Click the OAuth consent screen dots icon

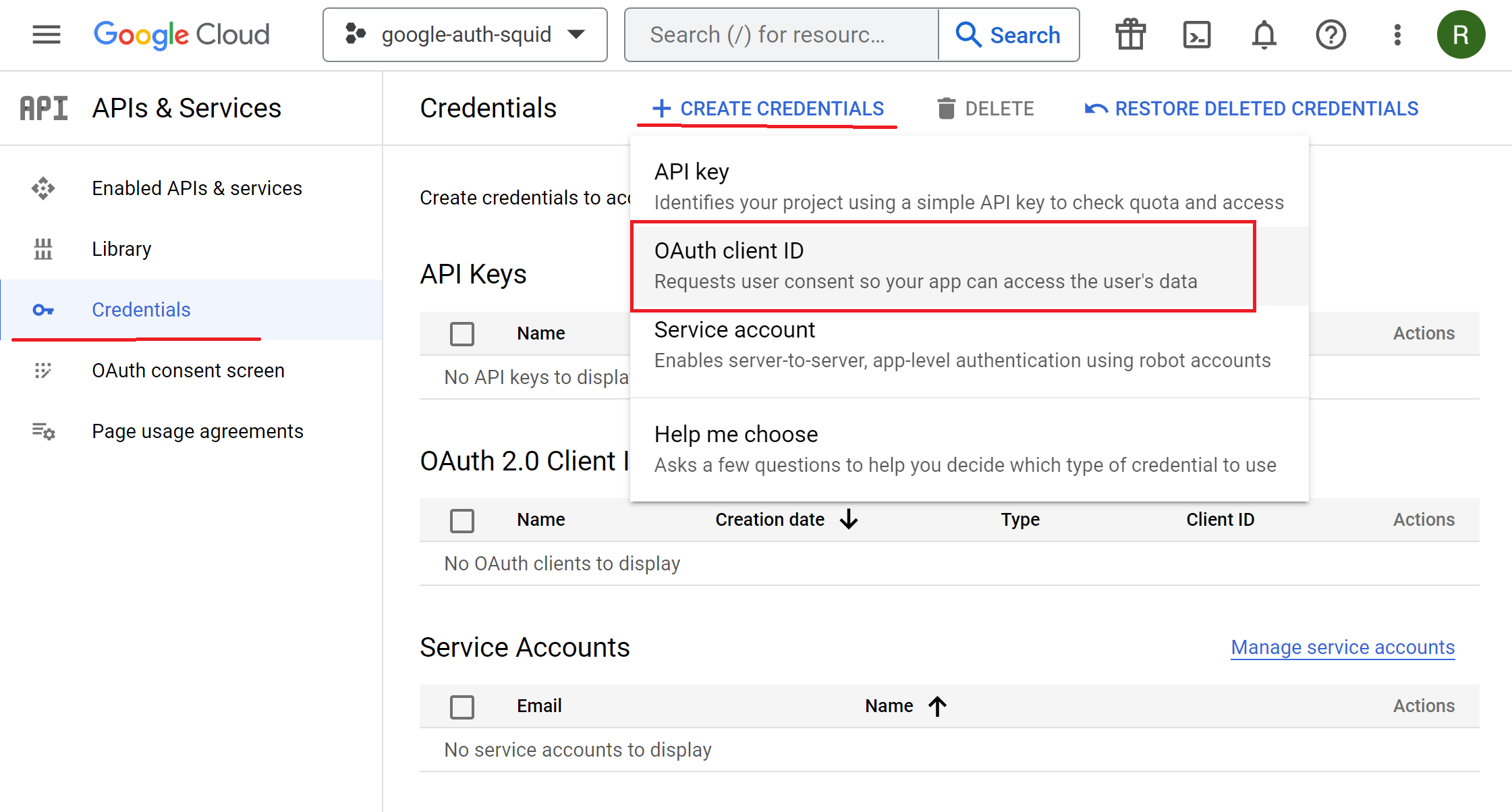click(43, 371)
